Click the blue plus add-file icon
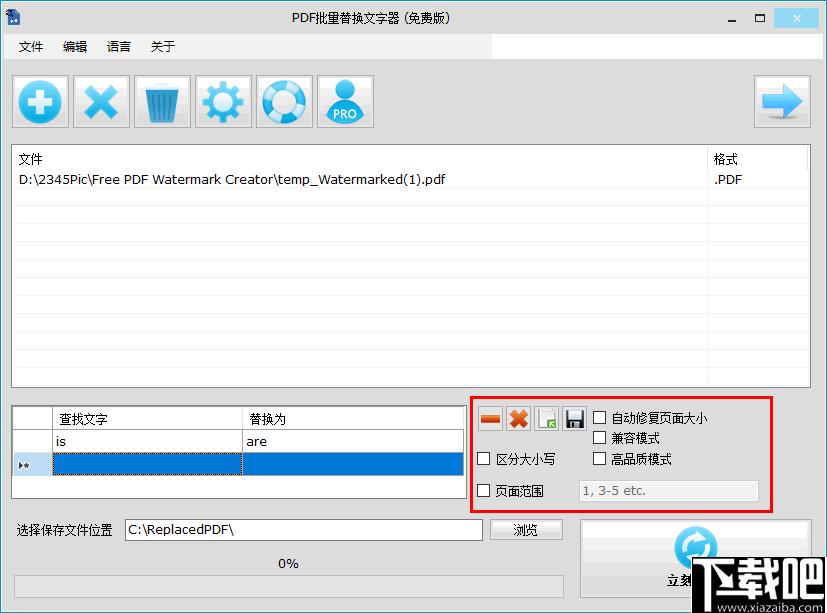Viewport: 827px width, 613px height. [40, 102]
